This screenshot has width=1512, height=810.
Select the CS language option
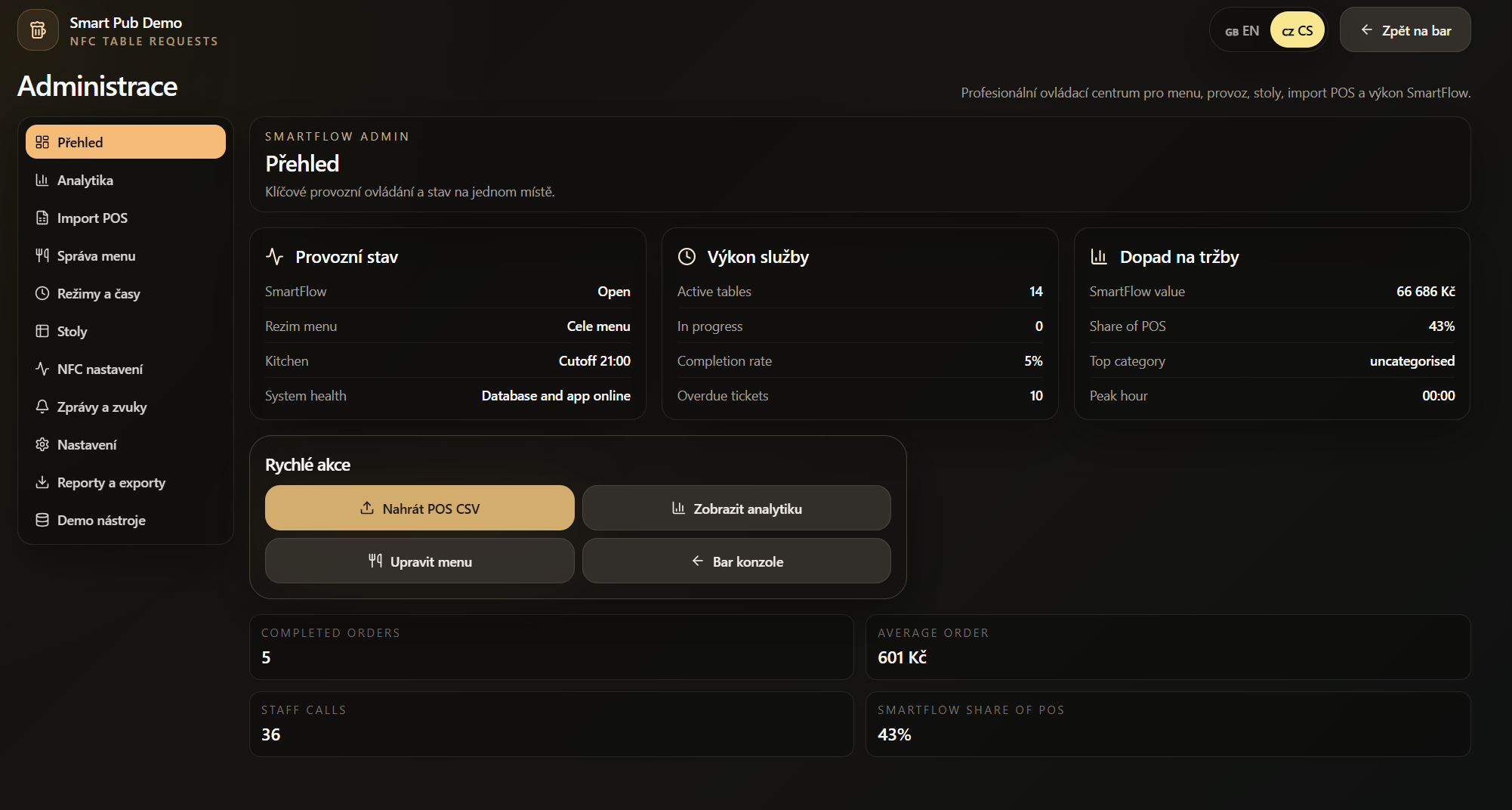1298,30
